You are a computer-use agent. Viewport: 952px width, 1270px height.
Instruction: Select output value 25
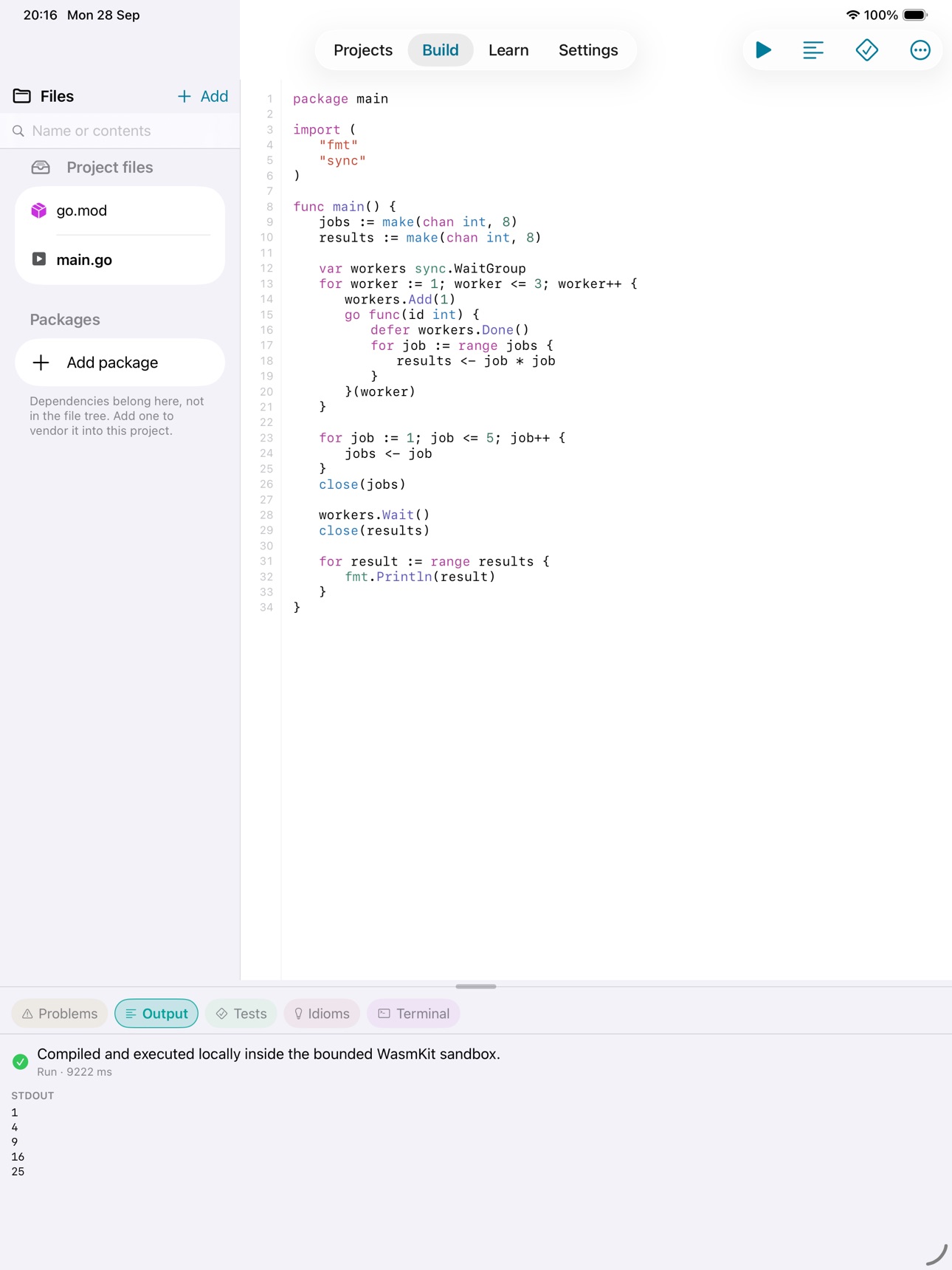(x=18, y=1172)
